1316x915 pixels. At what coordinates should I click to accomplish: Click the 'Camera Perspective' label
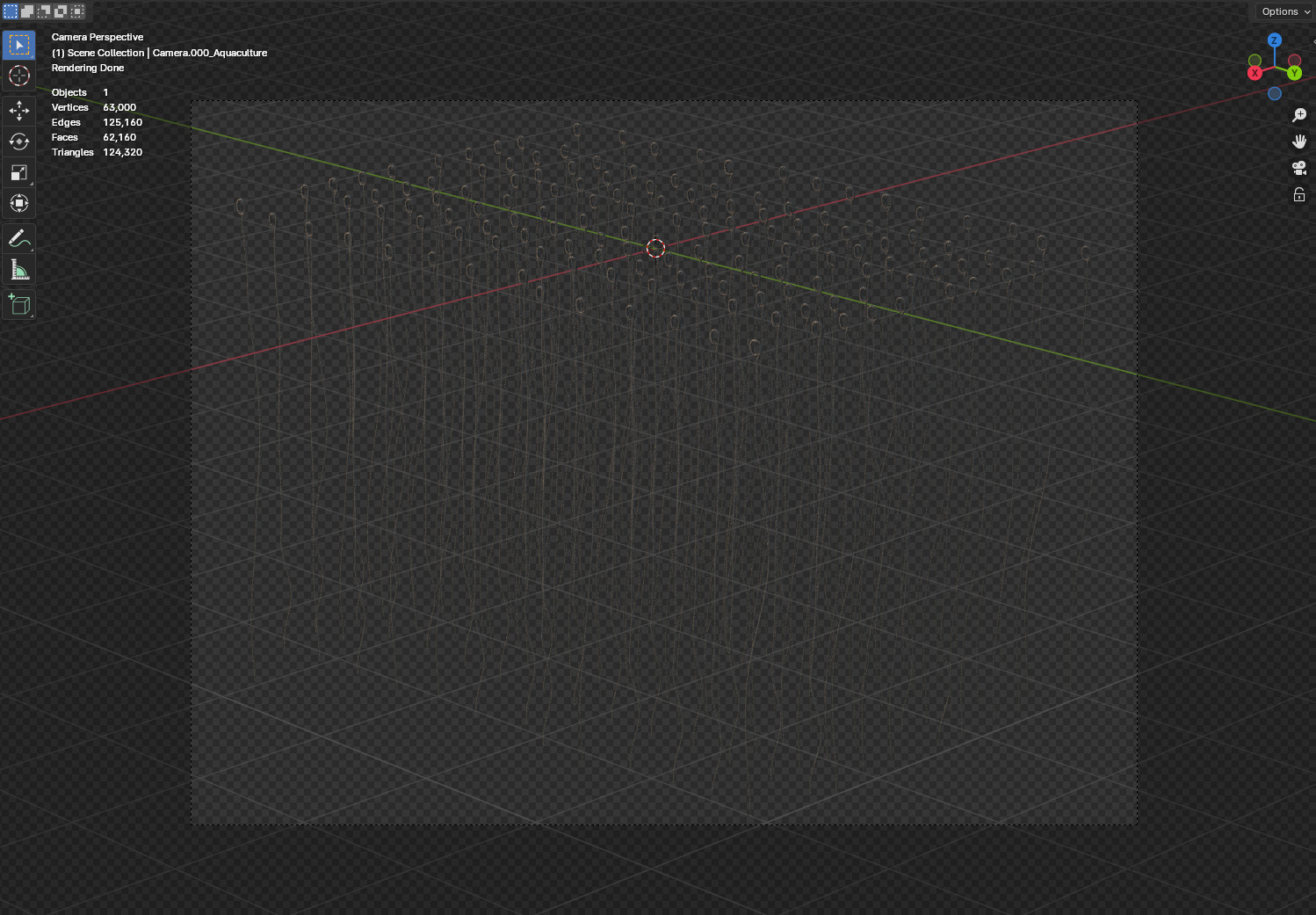[98, 37]
